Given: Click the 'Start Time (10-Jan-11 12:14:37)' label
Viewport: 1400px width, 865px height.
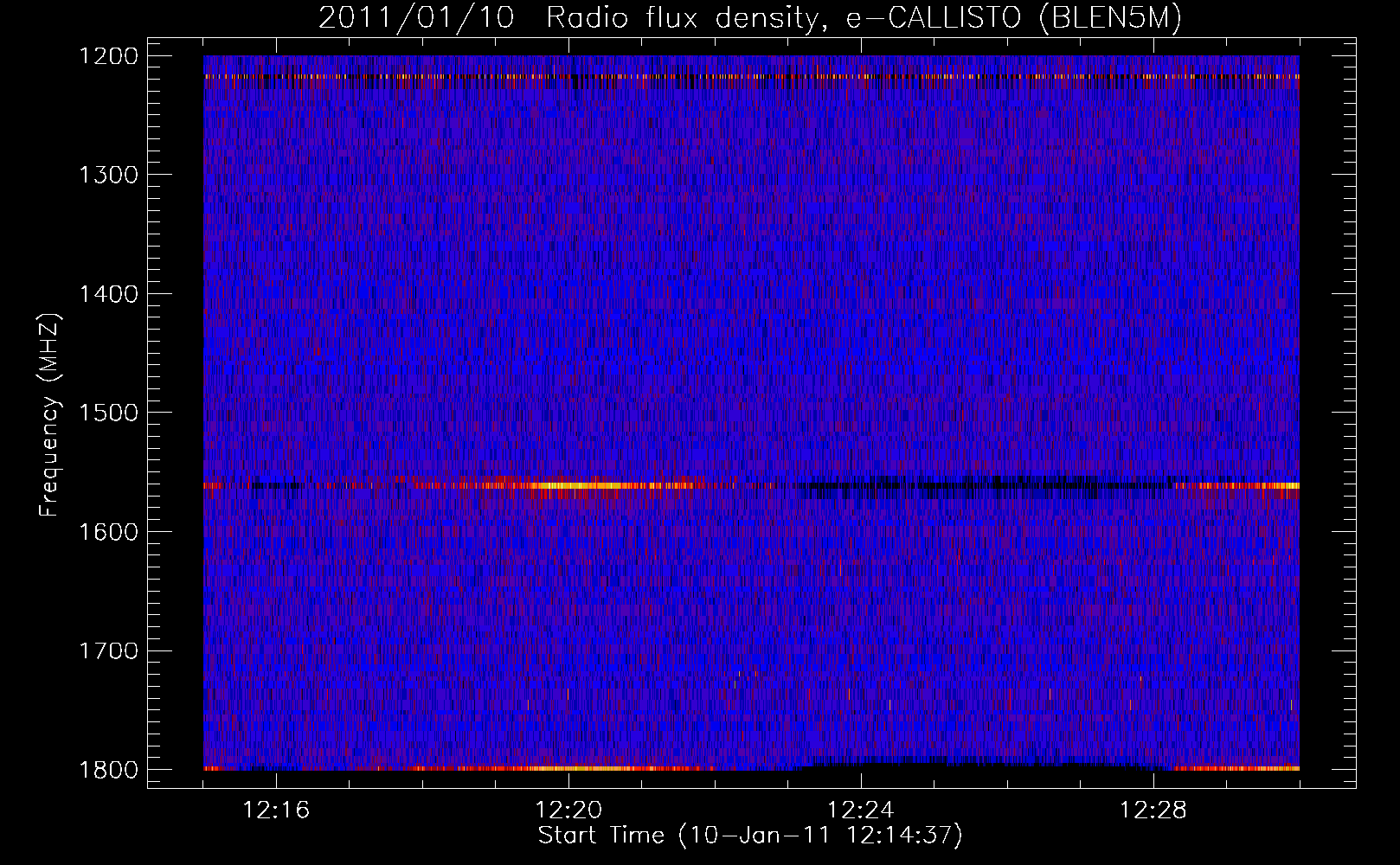Looking at the screenshot, I should pos(750,836).
